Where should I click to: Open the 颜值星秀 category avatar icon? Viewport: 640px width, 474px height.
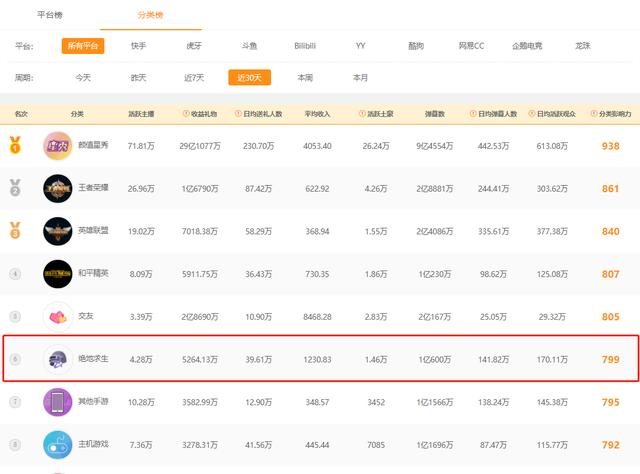[58, 146]
